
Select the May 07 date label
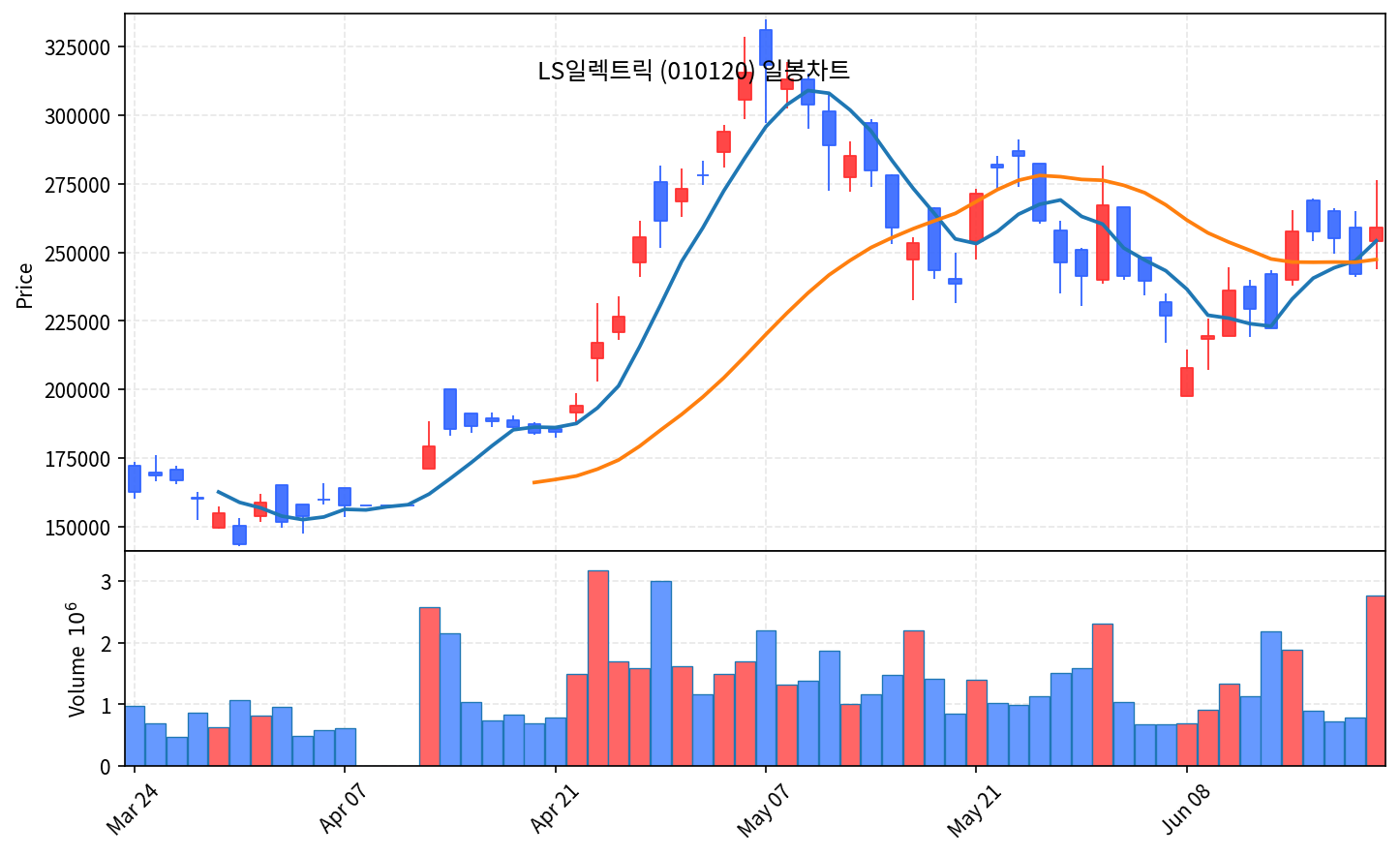pos(763,810)
